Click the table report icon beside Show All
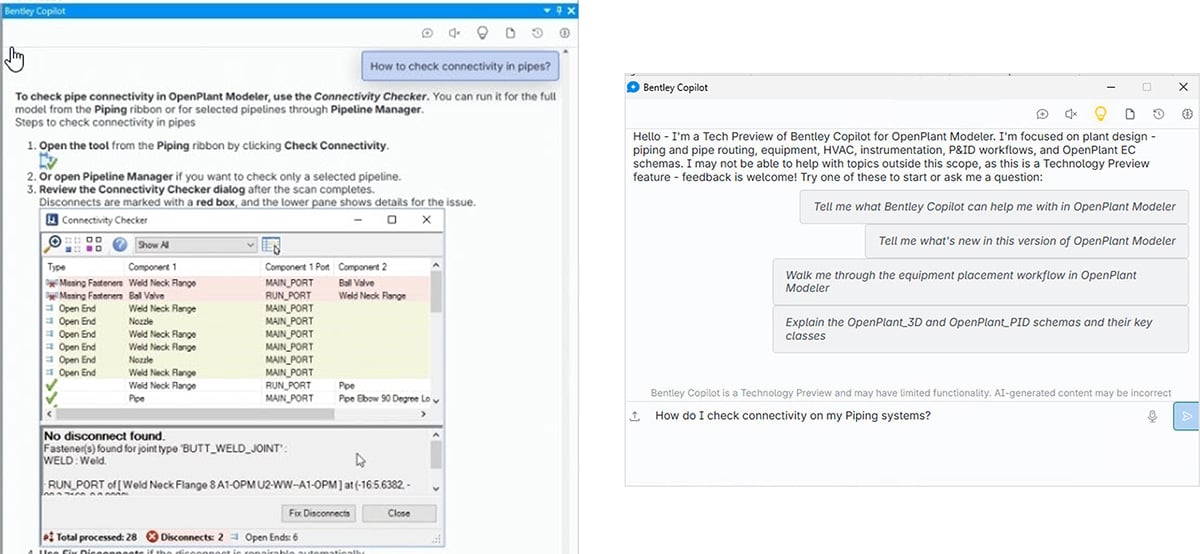This screenshot has height=554, width=1200. [x=271, y=244]
